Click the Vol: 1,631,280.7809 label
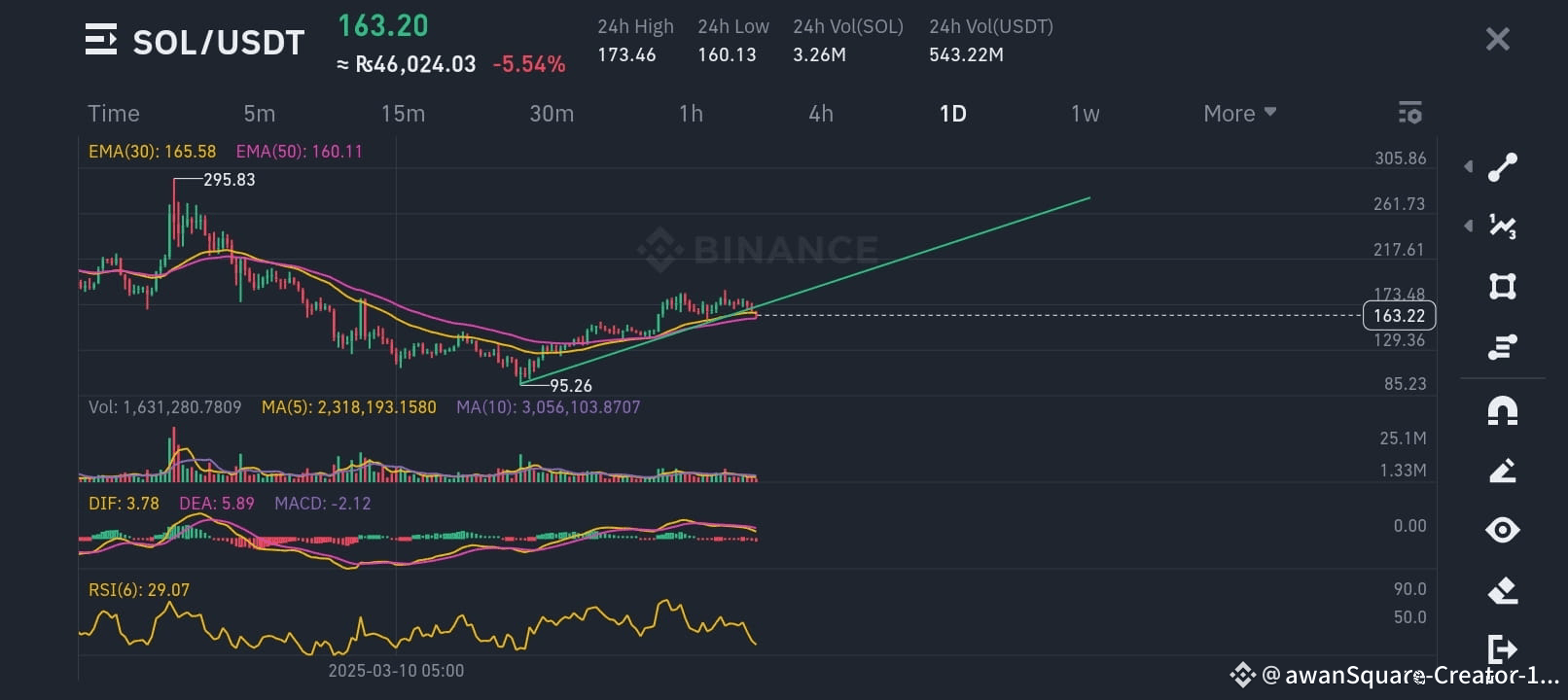 (x=164, y=407)
